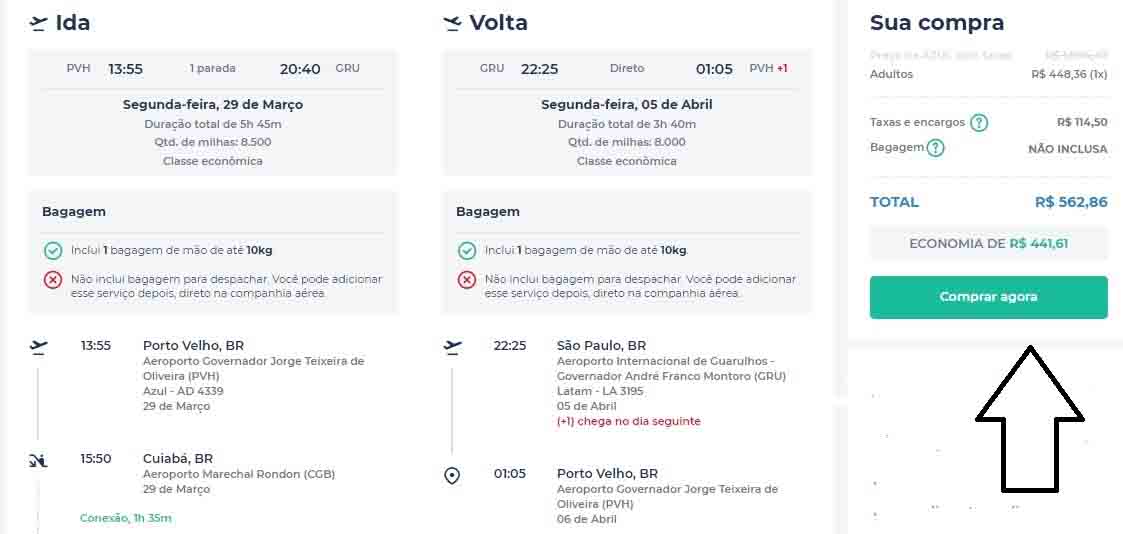Click the TOTAL R$ 562,86 amount
Screen dimensions: 1123x534
click(x=1071, y=202)
